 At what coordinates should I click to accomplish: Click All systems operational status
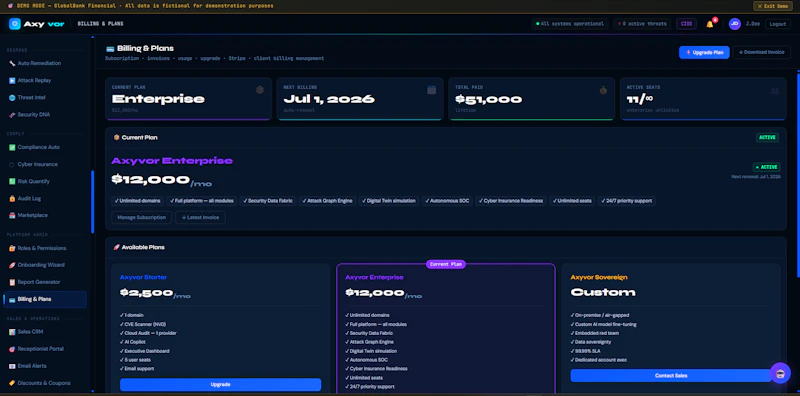[570, 24]
